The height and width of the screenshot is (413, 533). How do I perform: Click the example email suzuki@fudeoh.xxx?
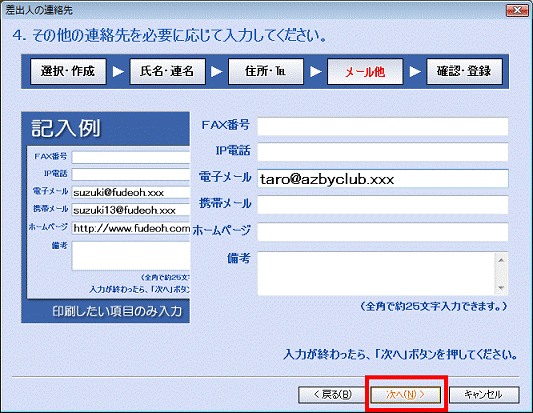tap(119, 193)
